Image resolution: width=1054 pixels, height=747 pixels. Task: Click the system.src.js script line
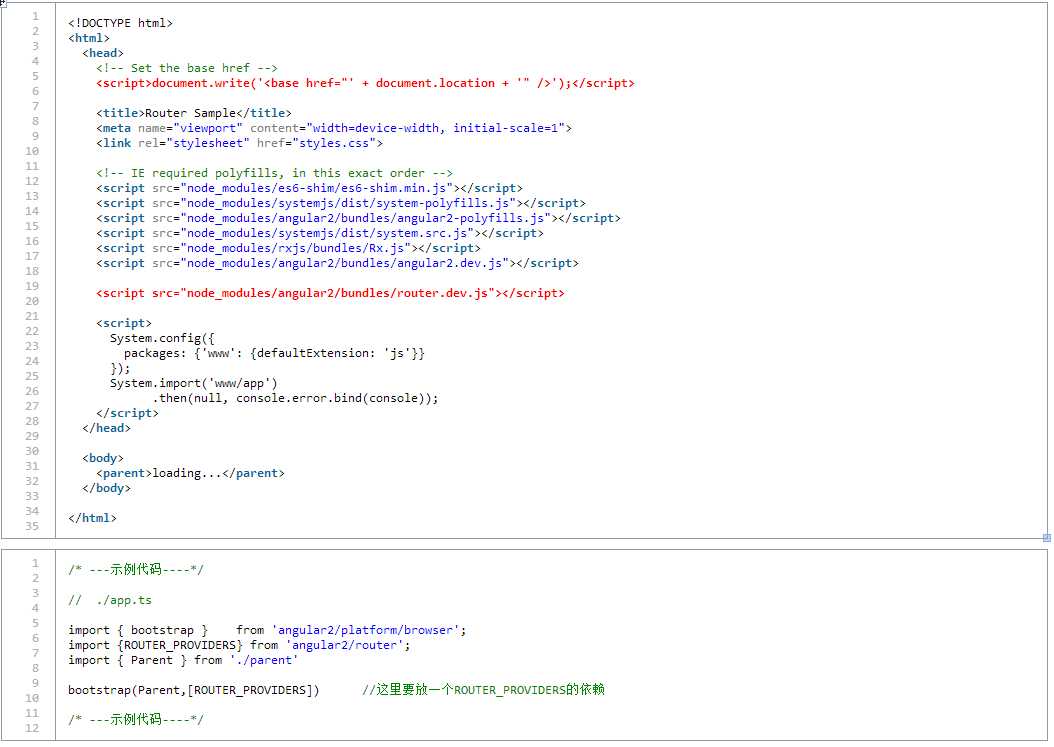(x=320, y=233)
